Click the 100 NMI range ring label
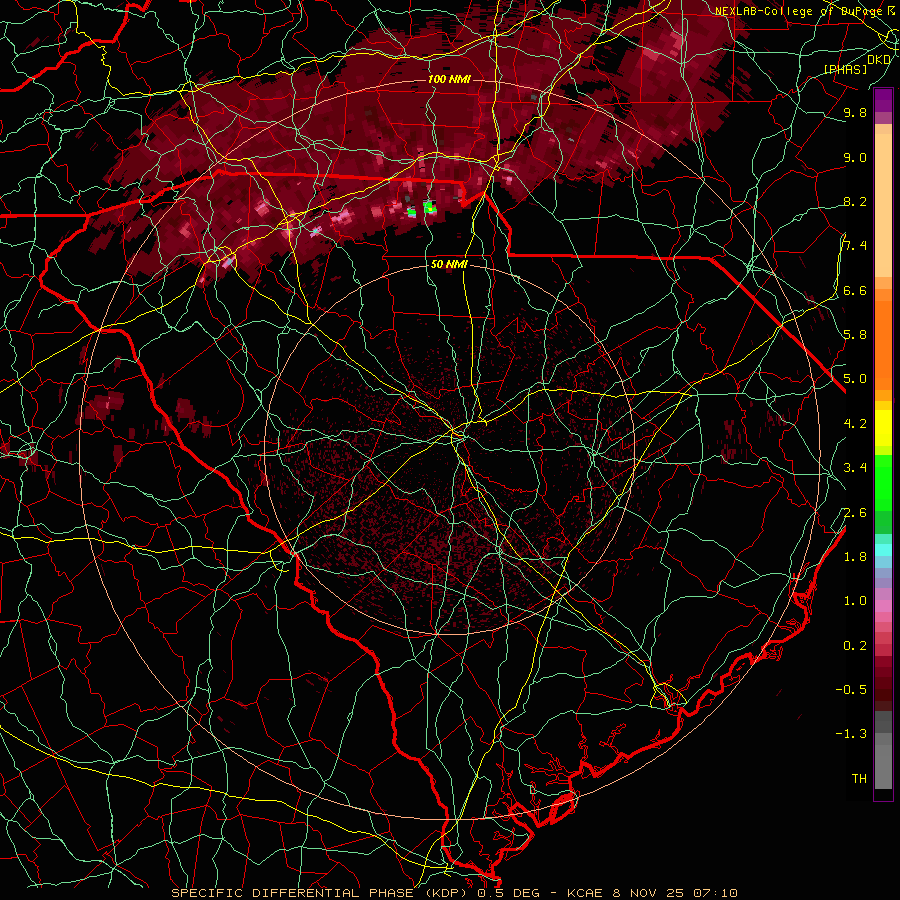 pyautogui.click(x=449, y=79)
